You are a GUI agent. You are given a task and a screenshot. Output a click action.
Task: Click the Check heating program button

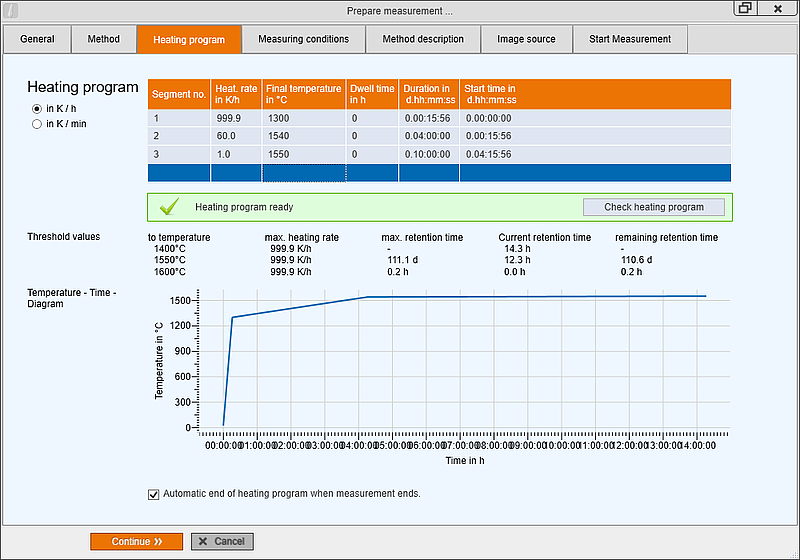654,207
